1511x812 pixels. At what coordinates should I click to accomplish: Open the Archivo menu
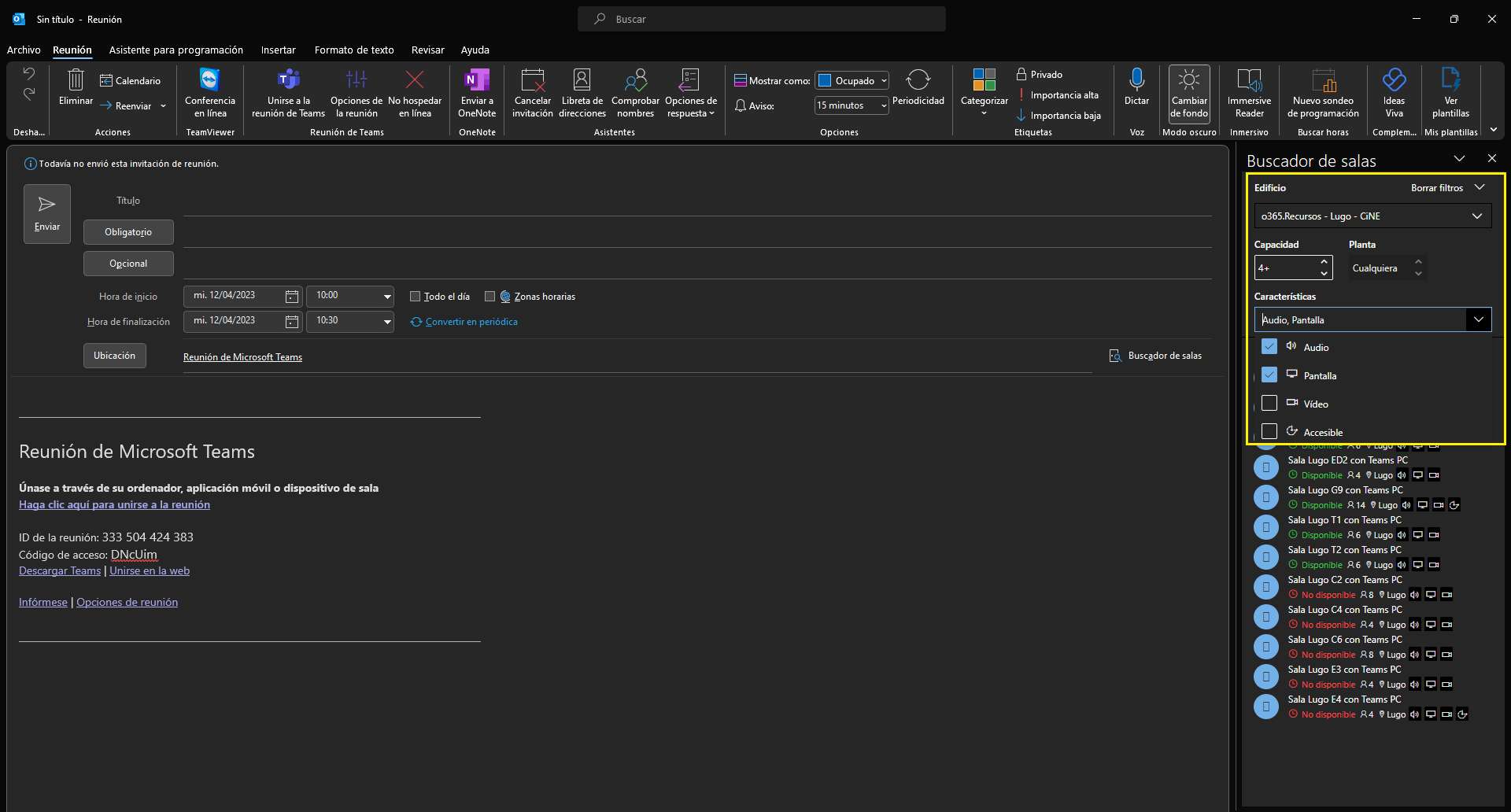pos(24,50)
